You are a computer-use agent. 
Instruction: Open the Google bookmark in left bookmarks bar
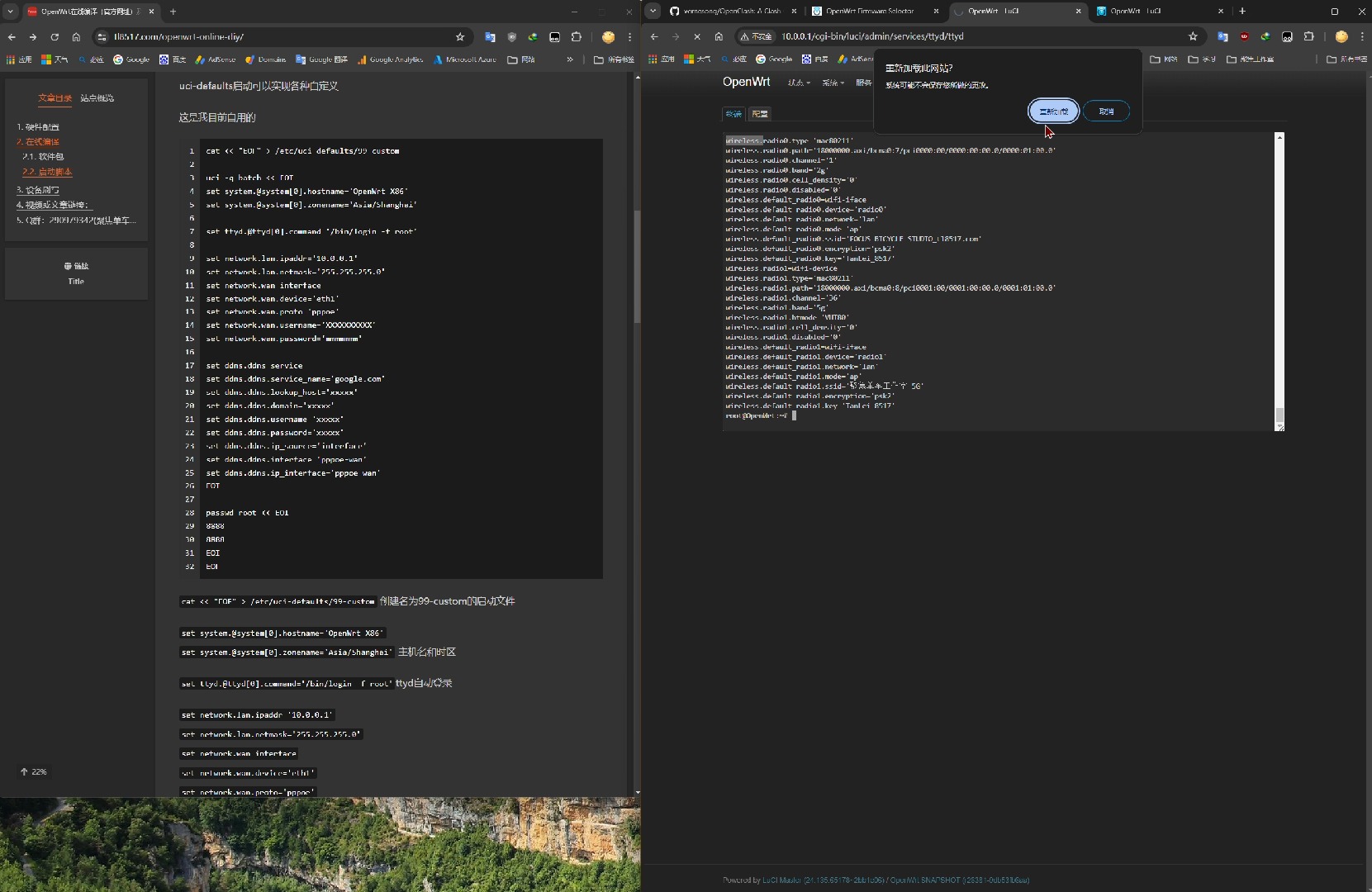(x=131, y=59)
